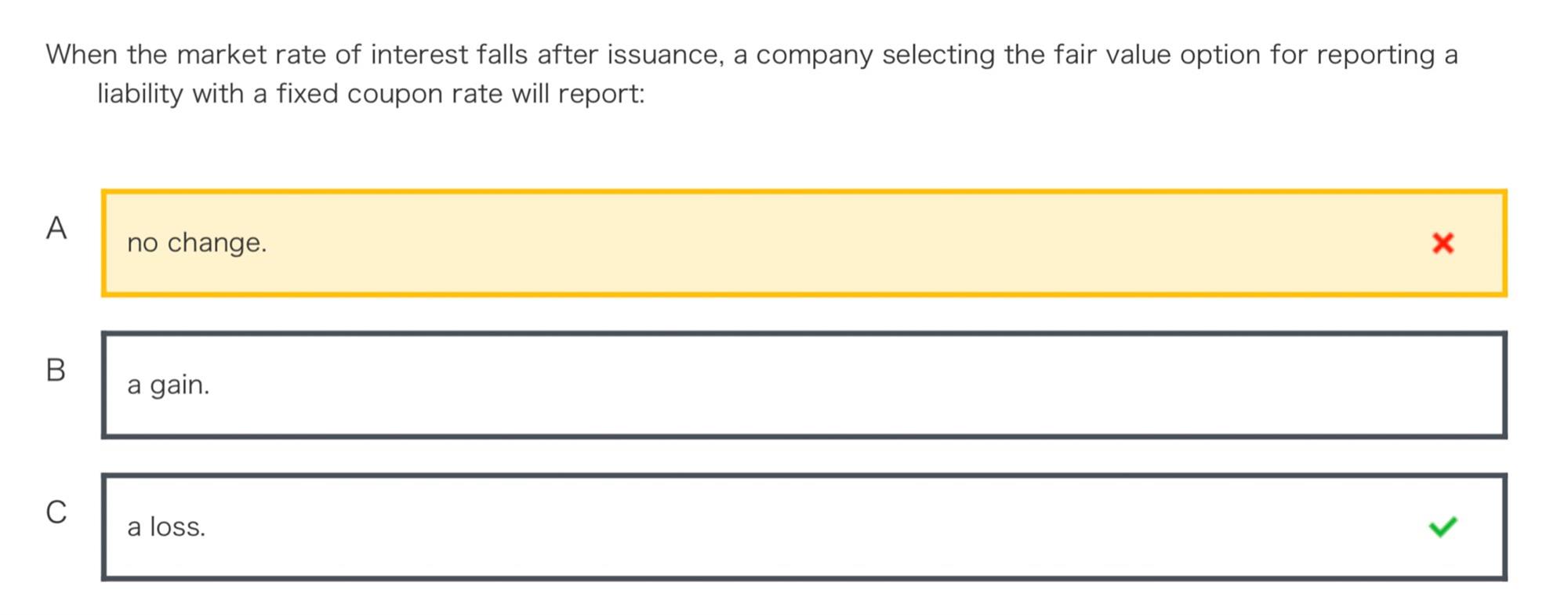Select answer box C
Viewport: 1568px width, 615px height.
804,526
